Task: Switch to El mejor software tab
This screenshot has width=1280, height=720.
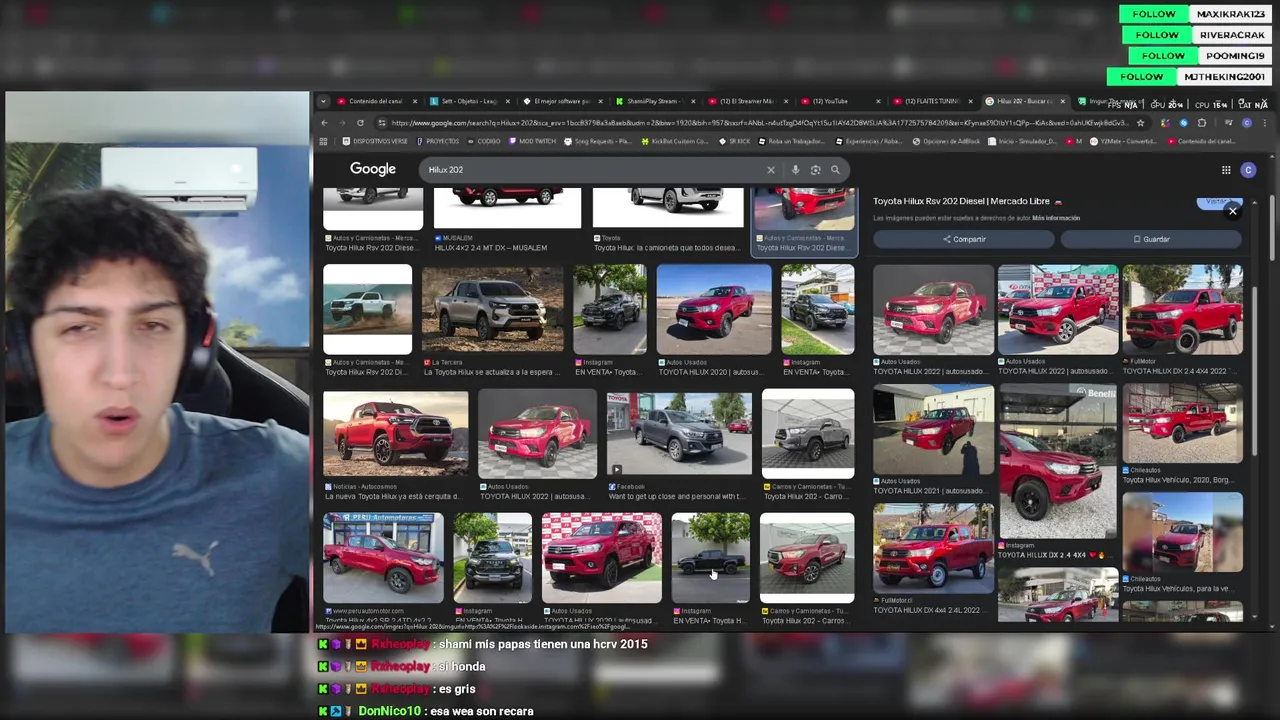Action: [562, 101]
